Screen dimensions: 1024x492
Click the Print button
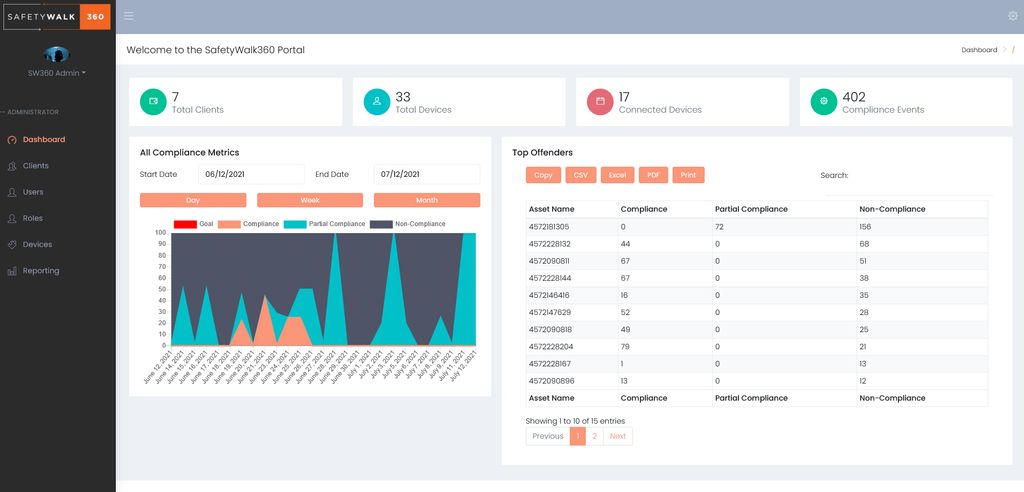point(688,175)
